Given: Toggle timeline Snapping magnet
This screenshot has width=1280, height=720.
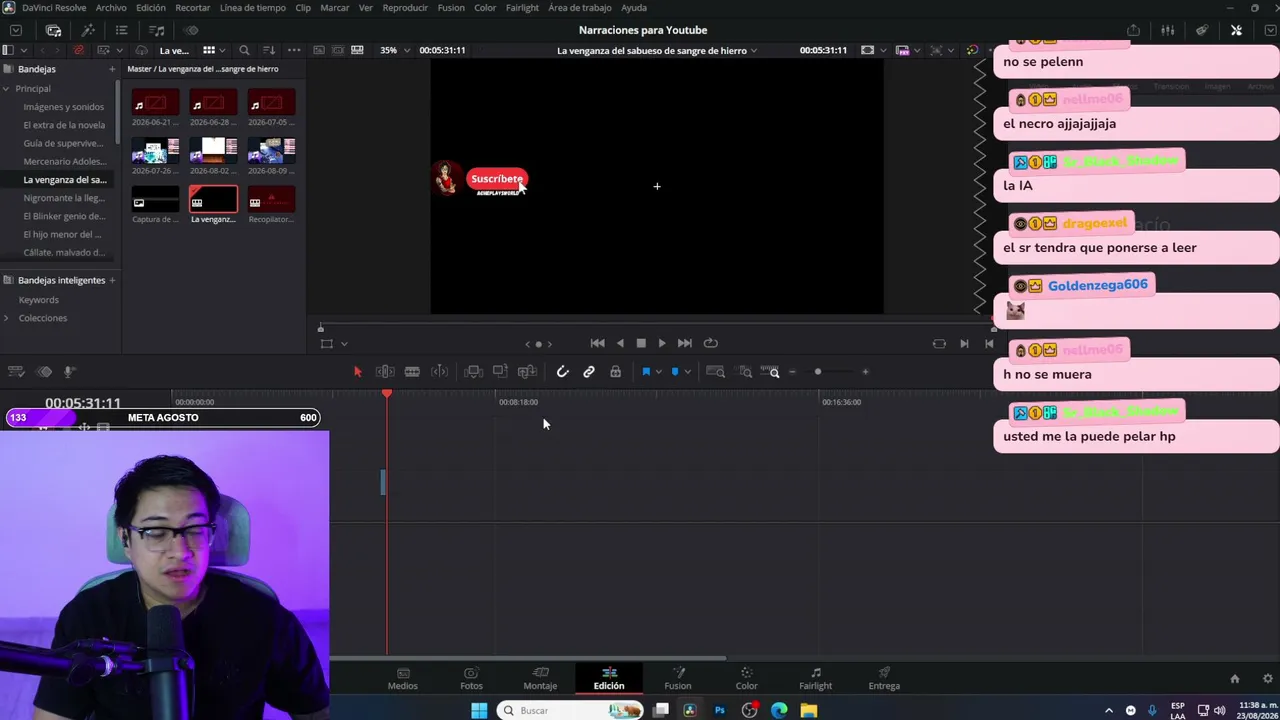Looking at the screenshot, I should point(563,372).
